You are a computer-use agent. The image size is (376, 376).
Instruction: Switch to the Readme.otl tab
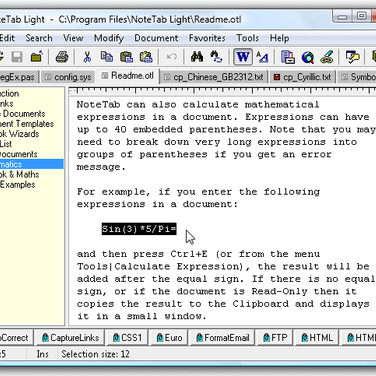click(128, 76)
